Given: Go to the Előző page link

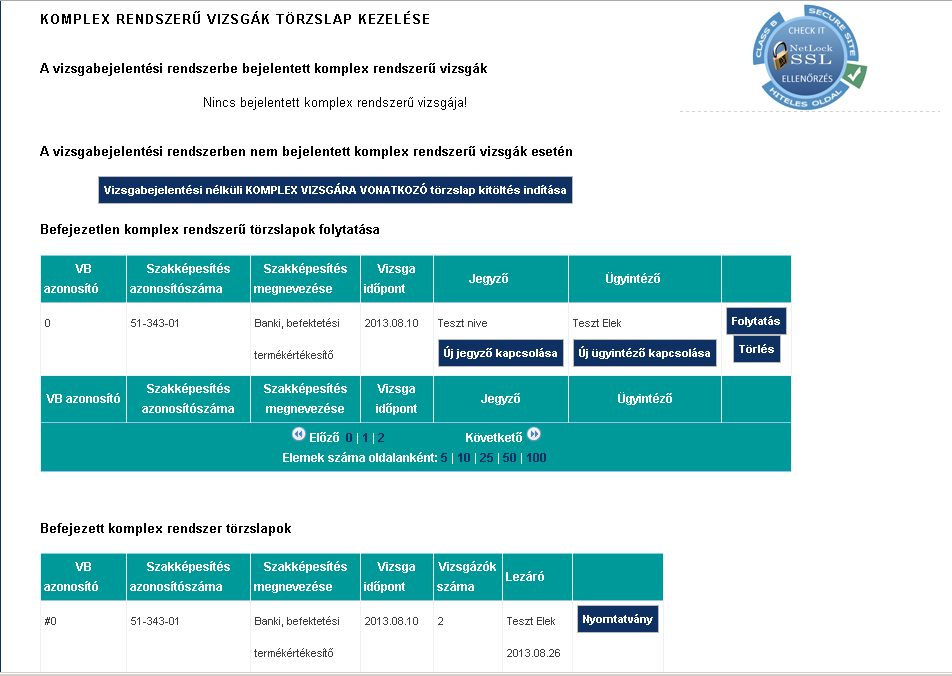Looking at the screenshot, I should pos(324,437).
